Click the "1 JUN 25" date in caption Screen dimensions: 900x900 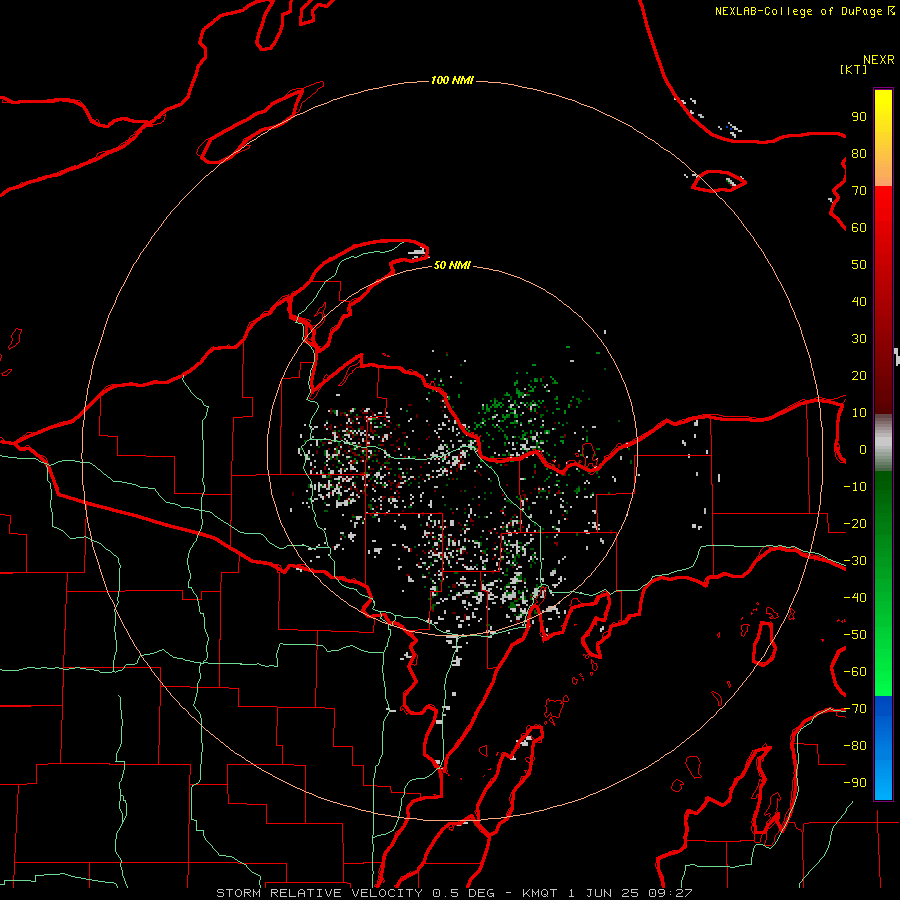(603, 893)
